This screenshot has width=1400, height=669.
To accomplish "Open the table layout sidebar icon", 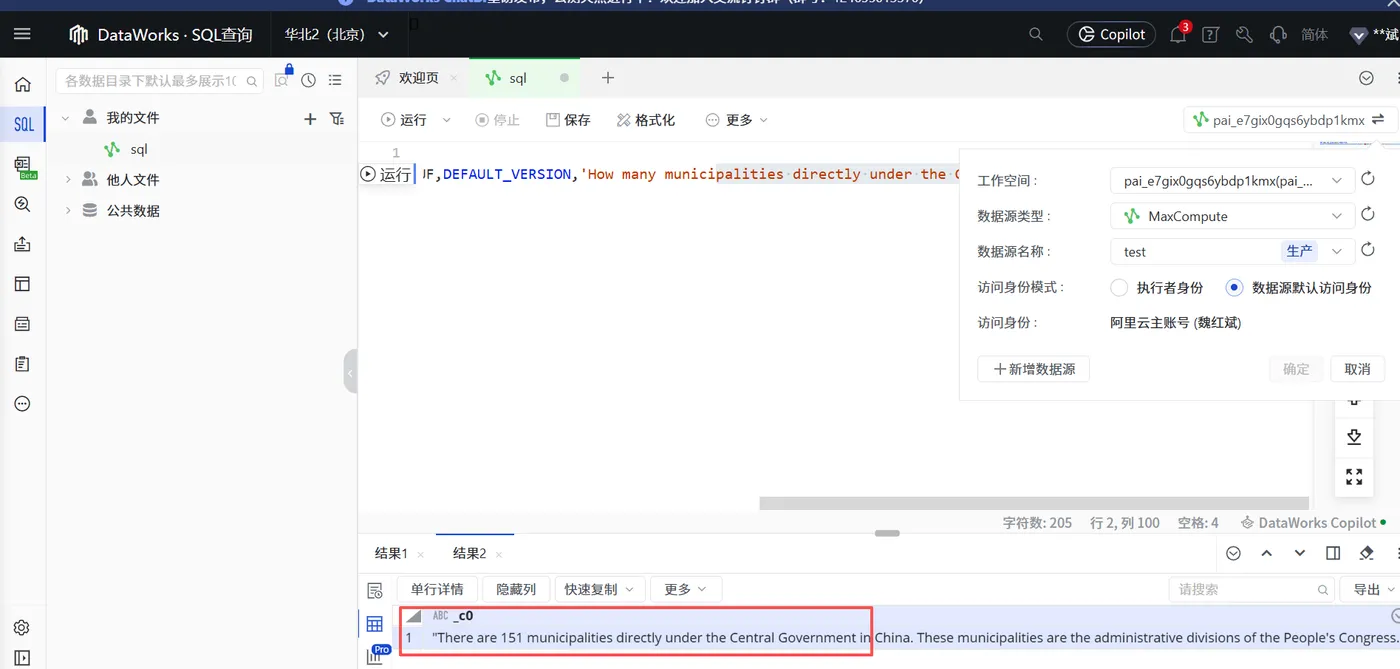I will (x=22, y=284).
